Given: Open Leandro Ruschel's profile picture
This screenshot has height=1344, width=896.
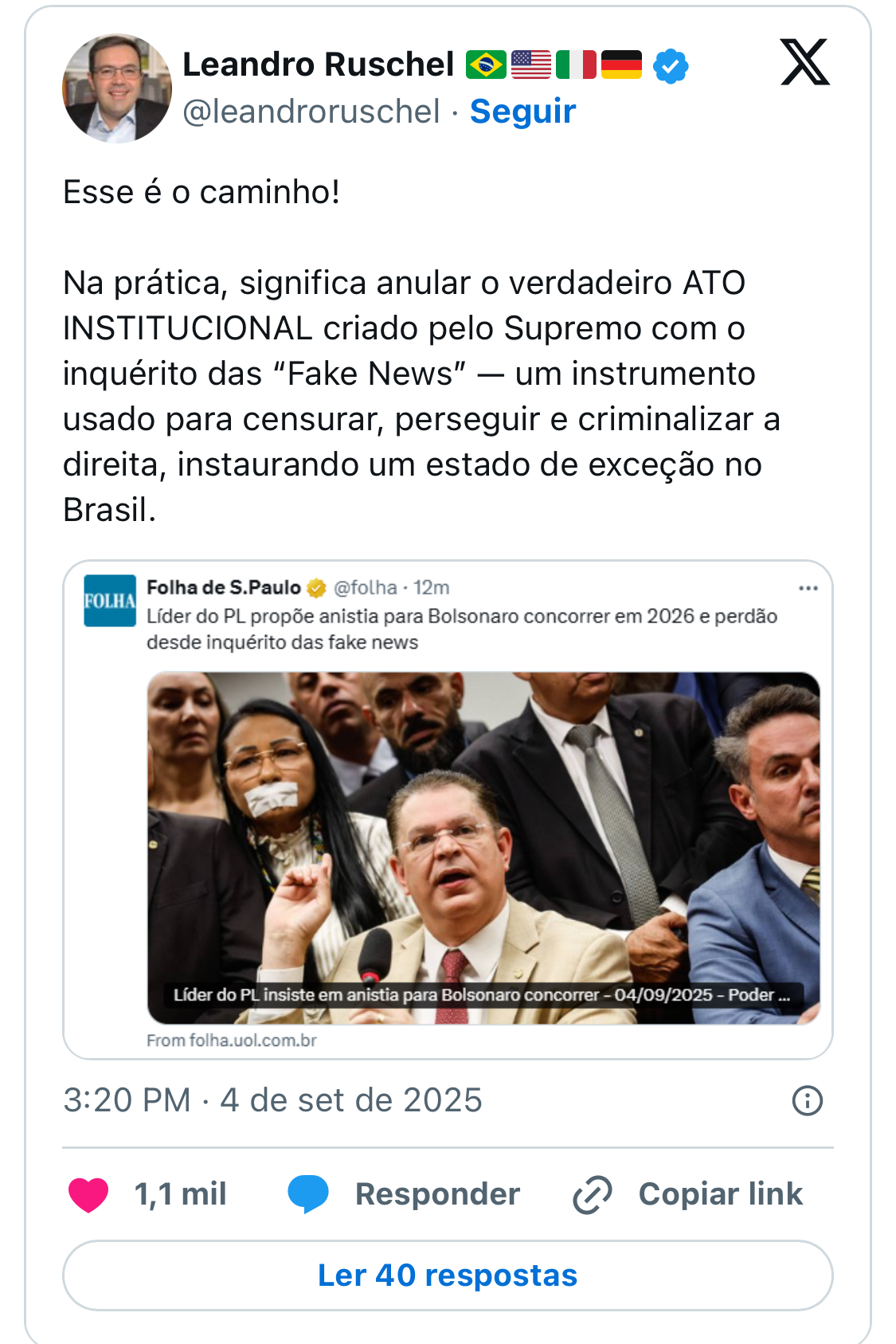Looking at the screenshot, I should coord(117,88).
